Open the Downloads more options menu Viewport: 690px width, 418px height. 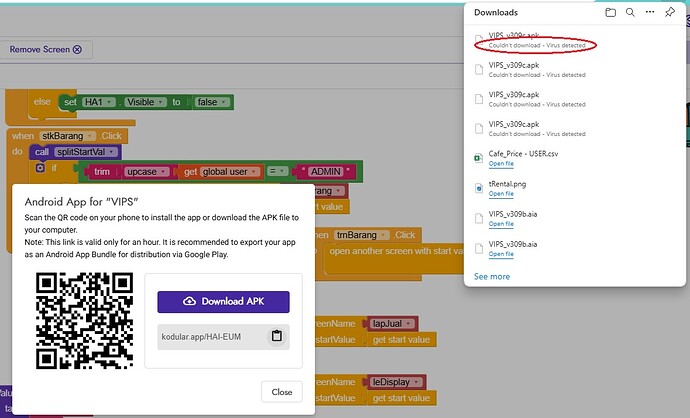[650, 12]
